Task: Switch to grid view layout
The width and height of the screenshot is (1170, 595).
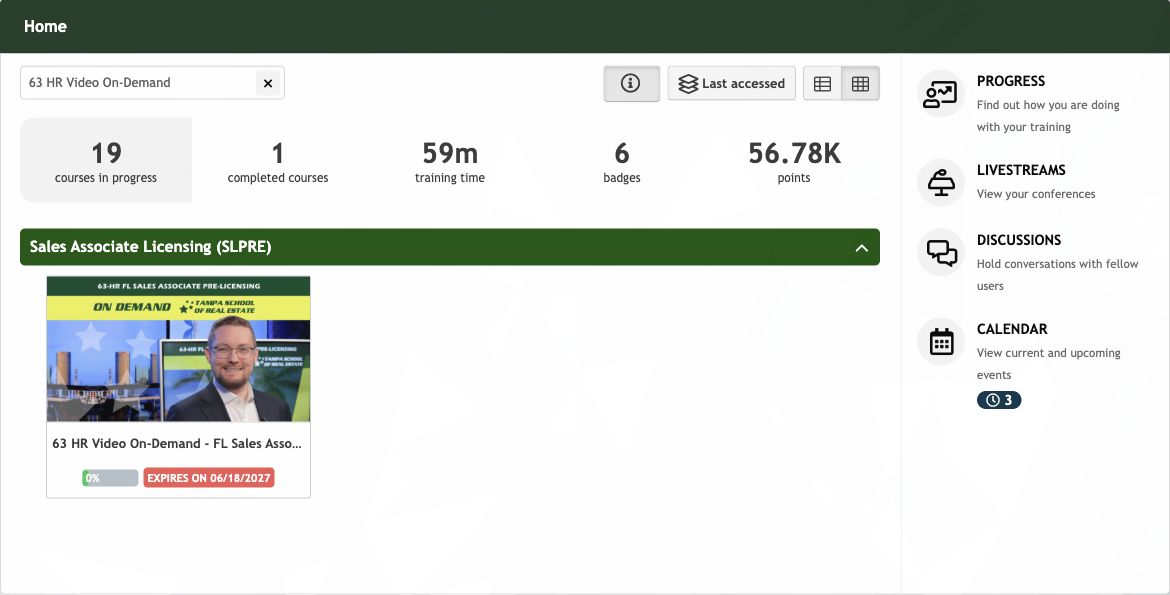Action: [x=860, y=84]
